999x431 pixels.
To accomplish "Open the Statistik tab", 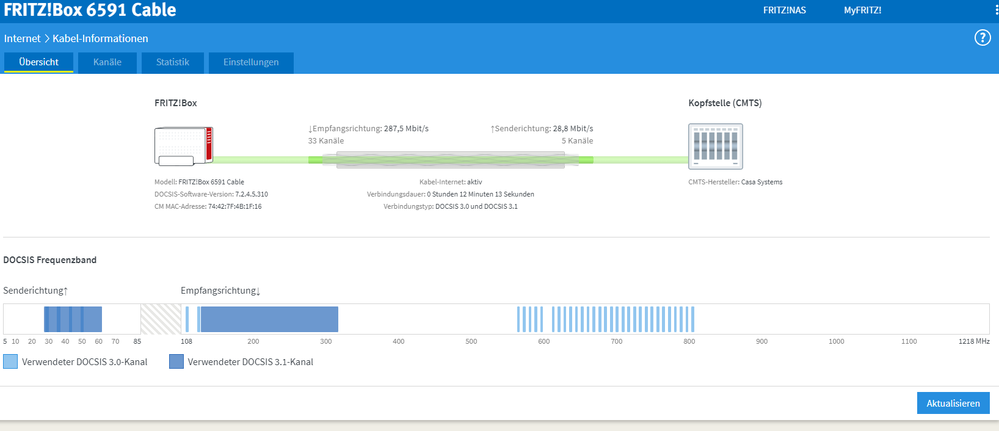I will point(172,62).
